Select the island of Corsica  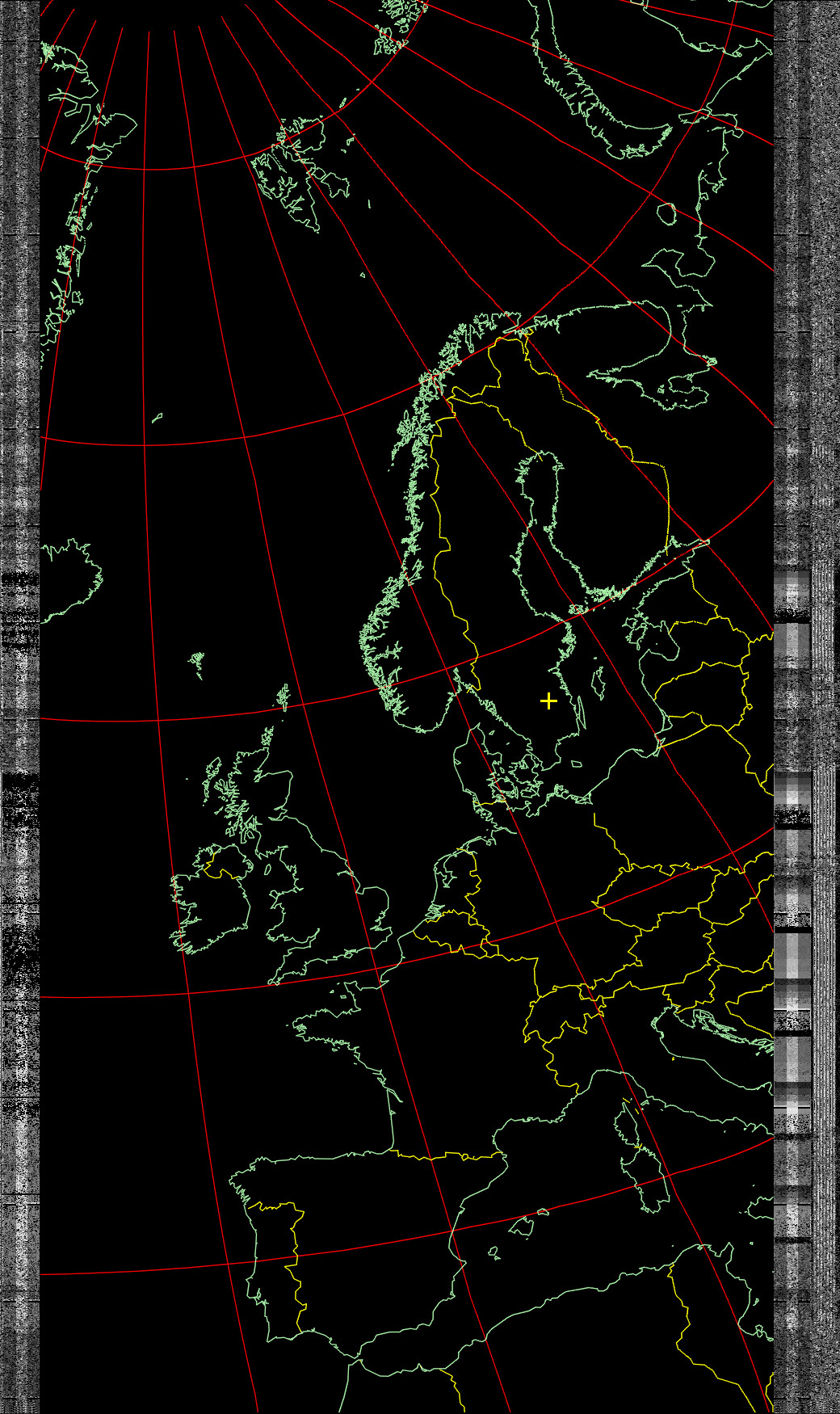pyautogui.click(x=629, y=1122)
